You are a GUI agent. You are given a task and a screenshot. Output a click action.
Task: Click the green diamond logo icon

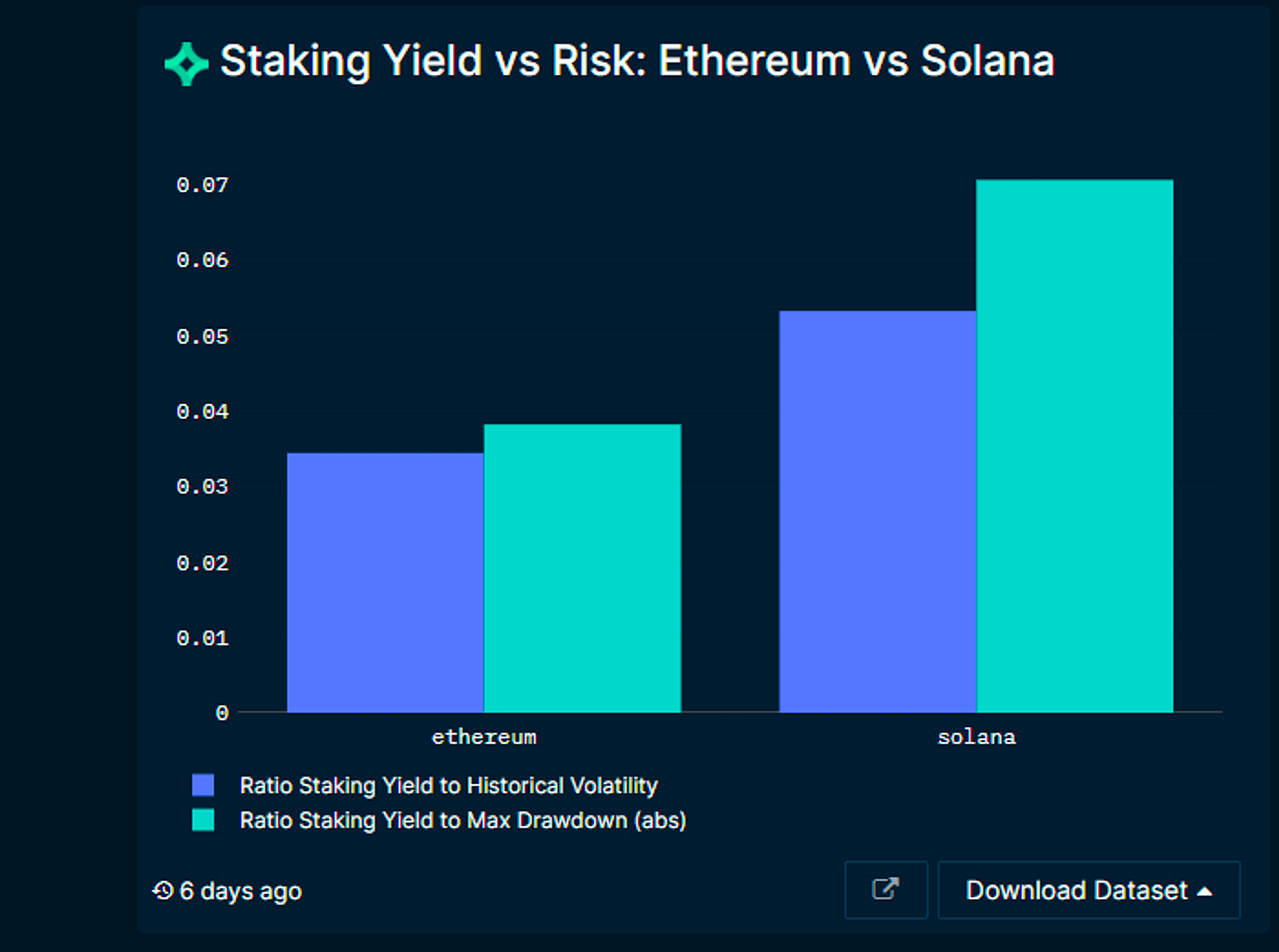pos(187,64)
